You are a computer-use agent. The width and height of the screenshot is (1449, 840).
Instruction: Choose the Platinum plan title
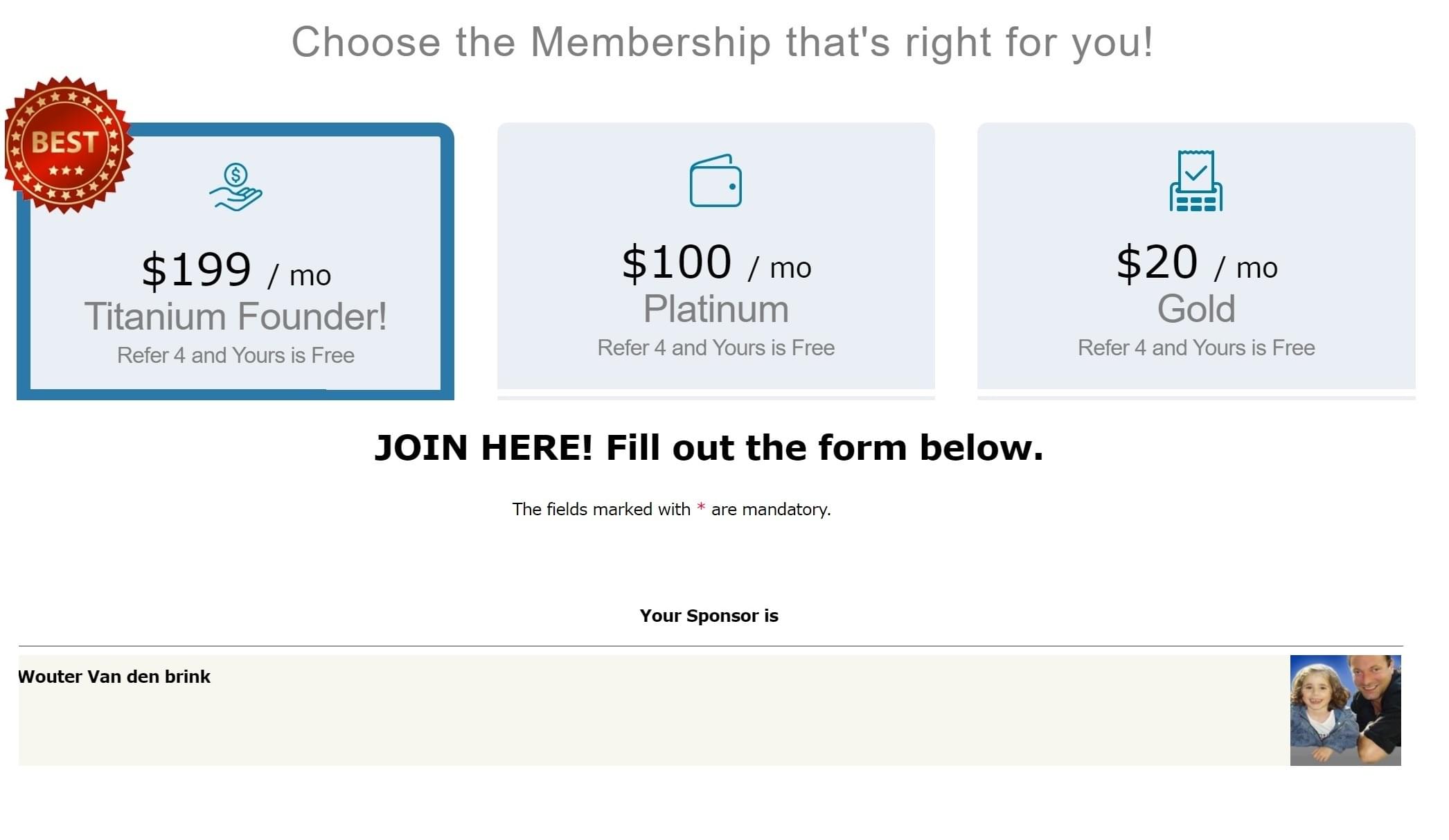point(716,309)
